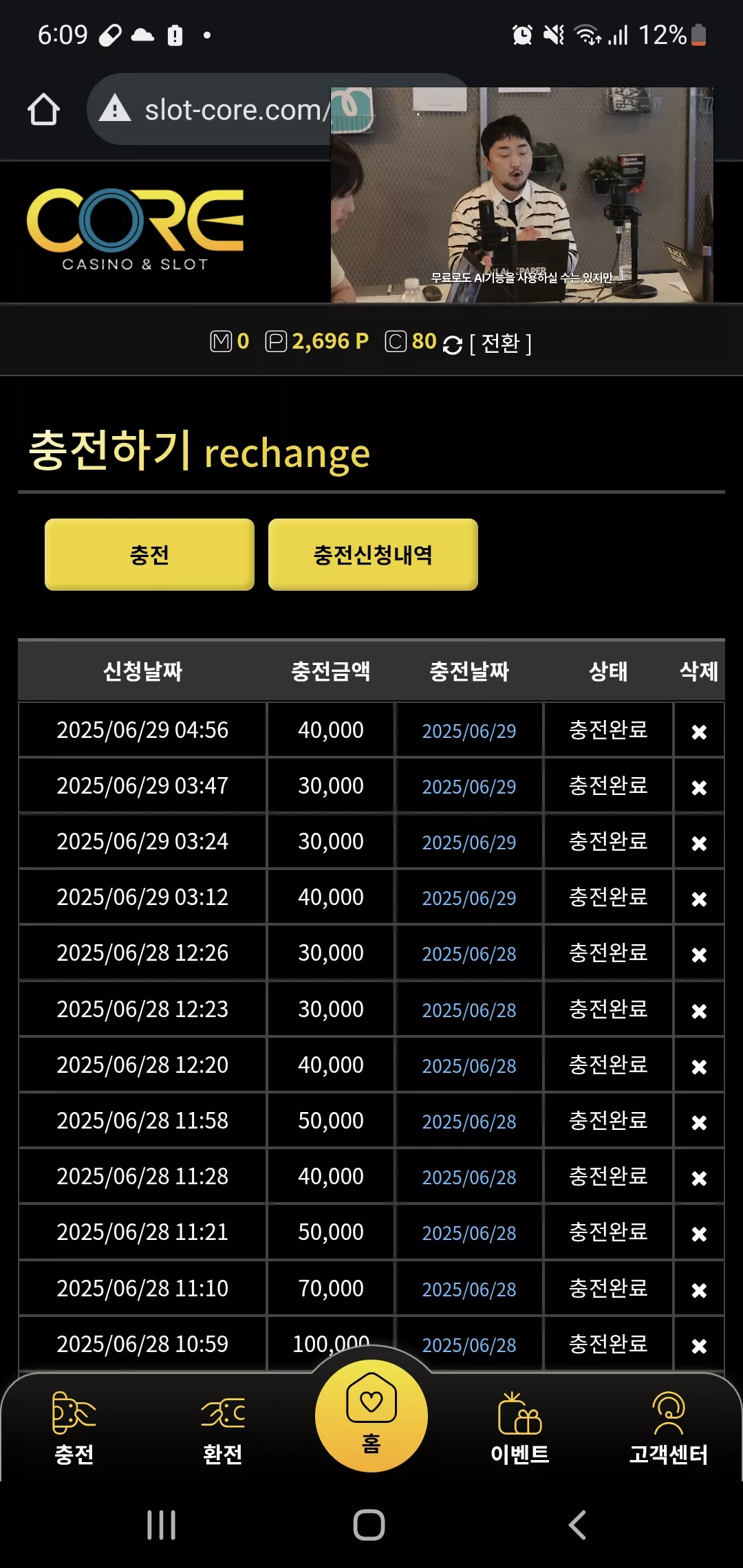The image size is (743, 1568).
Task: Open the CORE Casino & Slot logo
Action: point(136,229)
